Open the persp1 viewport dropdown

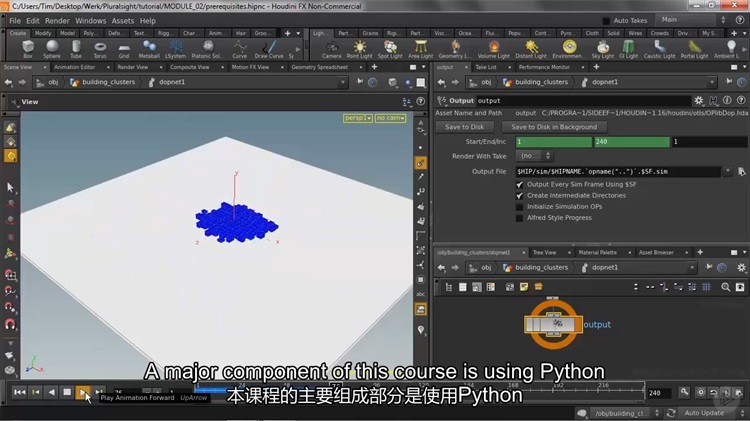point(358,118)
